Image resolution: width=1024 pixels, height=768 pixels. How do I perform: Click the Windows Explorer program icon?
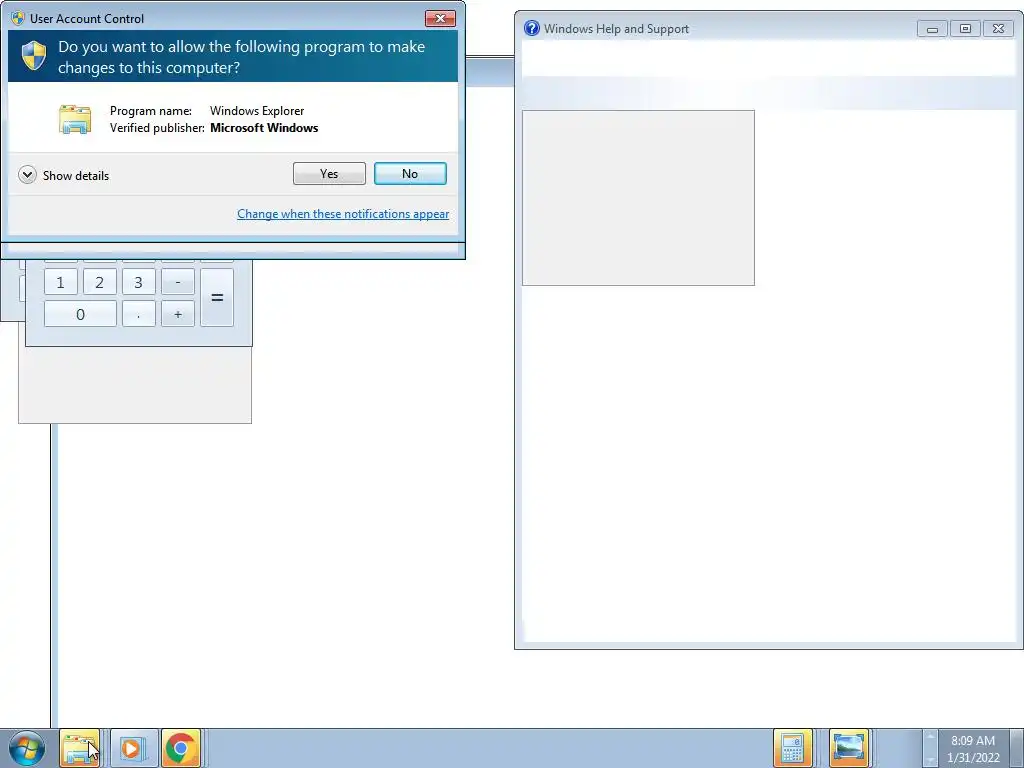click(75, 119)
